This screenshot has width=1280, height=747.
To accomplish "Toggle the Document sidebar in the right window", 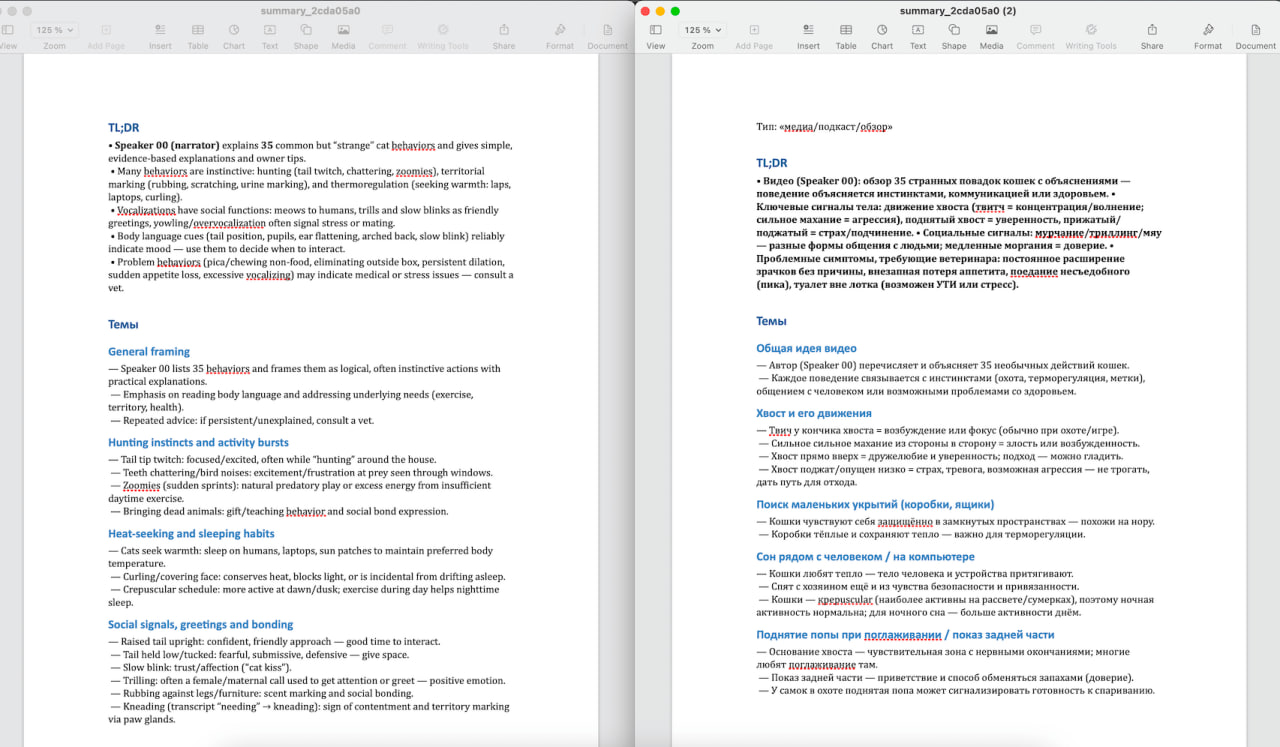I will 1255,30.
